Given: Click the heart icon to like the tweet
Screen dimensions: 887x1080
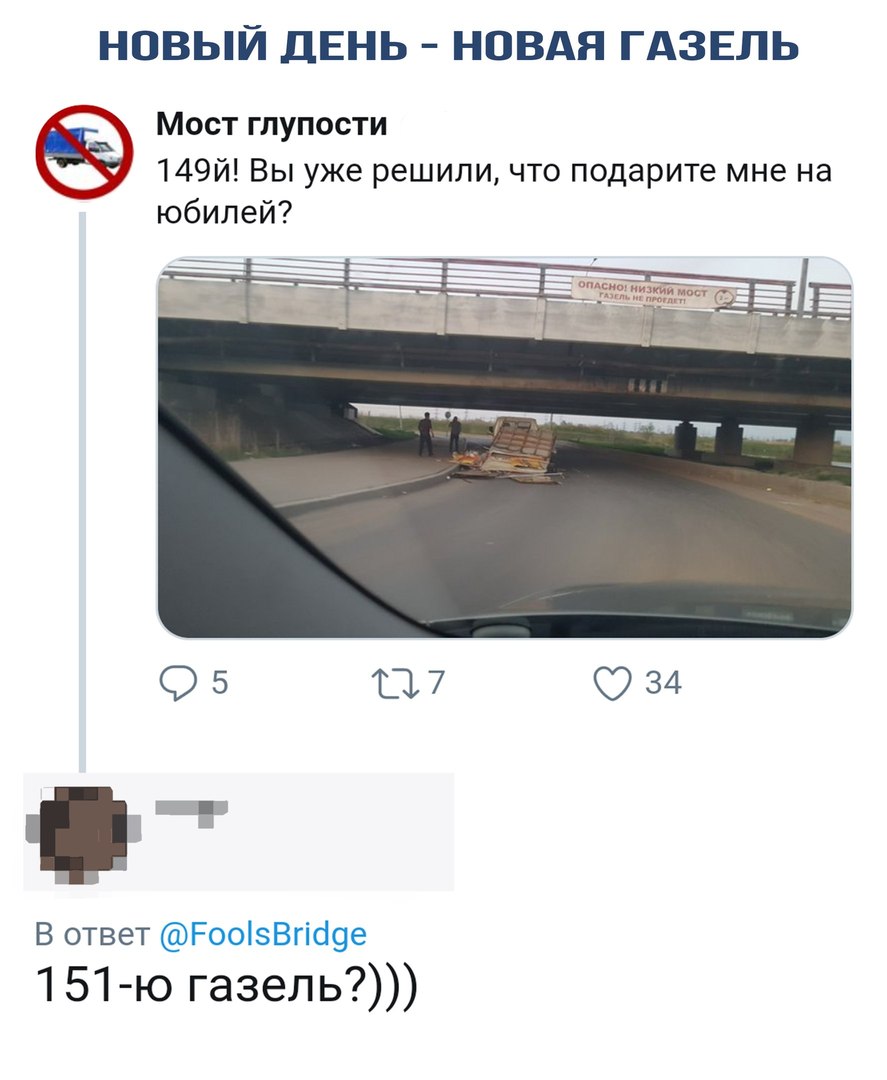Looking at the screenshot, I should [613, 679].
